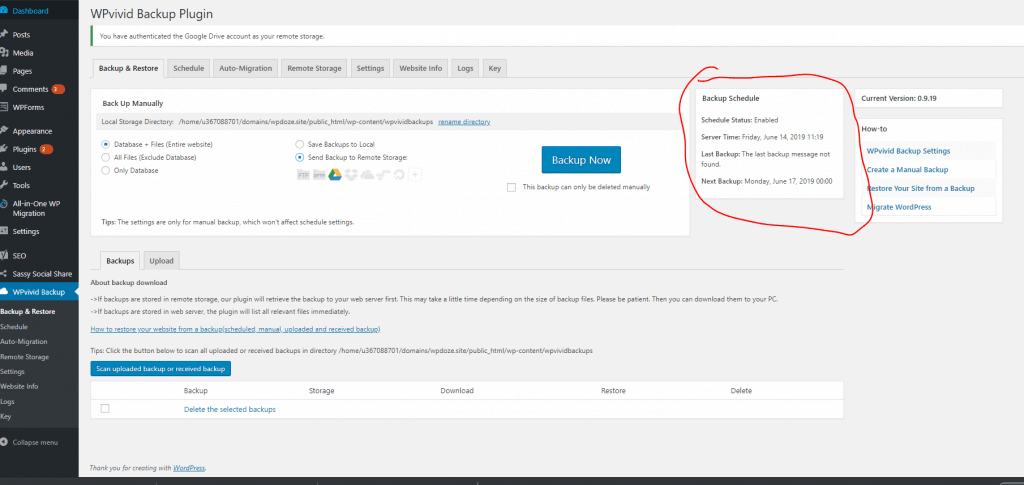This screenshot has height=485, width=1024.
Task: Select the DigitalOcean Spaces storage icon
Action: point(399,175)
